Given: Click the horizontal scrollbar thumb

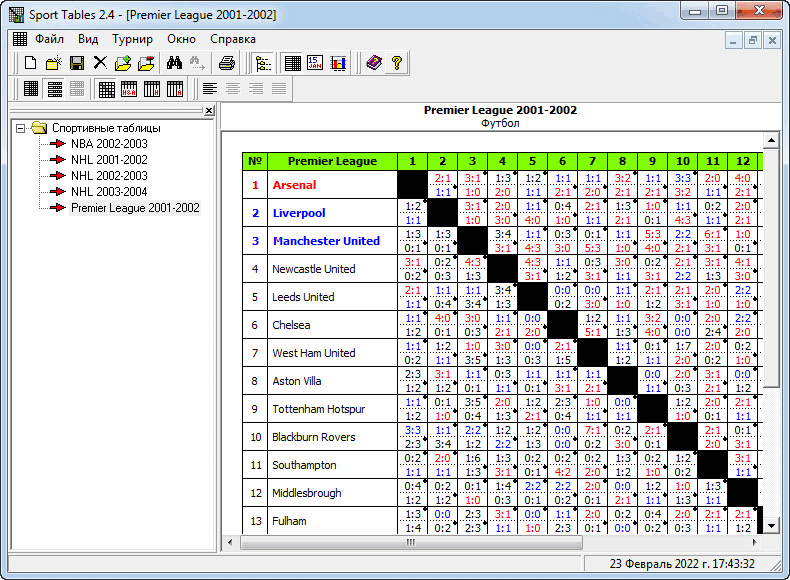Looking at the screenshot, I should pyautogui.click(x=411, y=543).
